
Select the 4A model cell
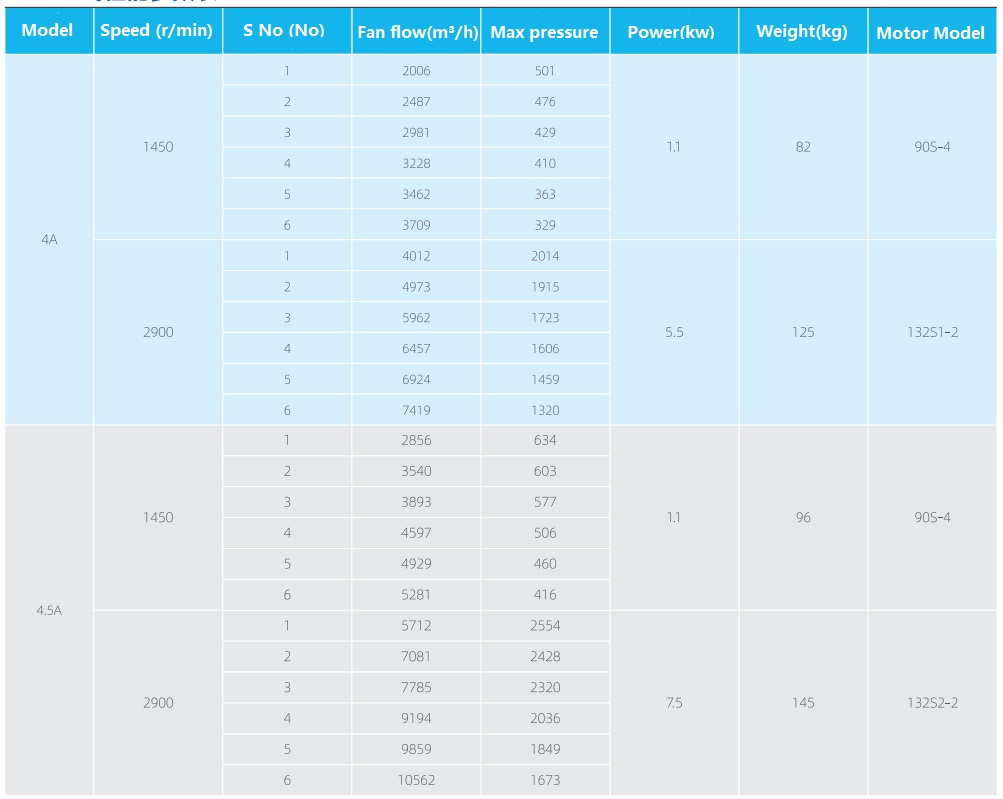49,239
